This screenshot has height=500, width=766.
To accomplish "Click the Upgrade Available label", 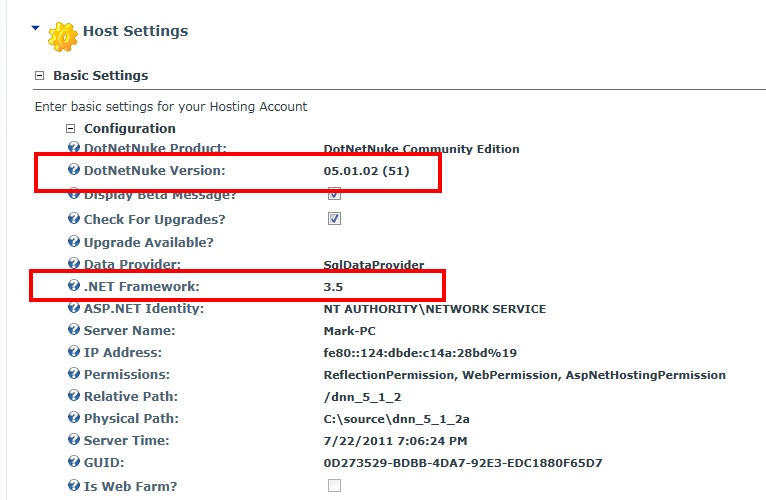I will [149, 242].
